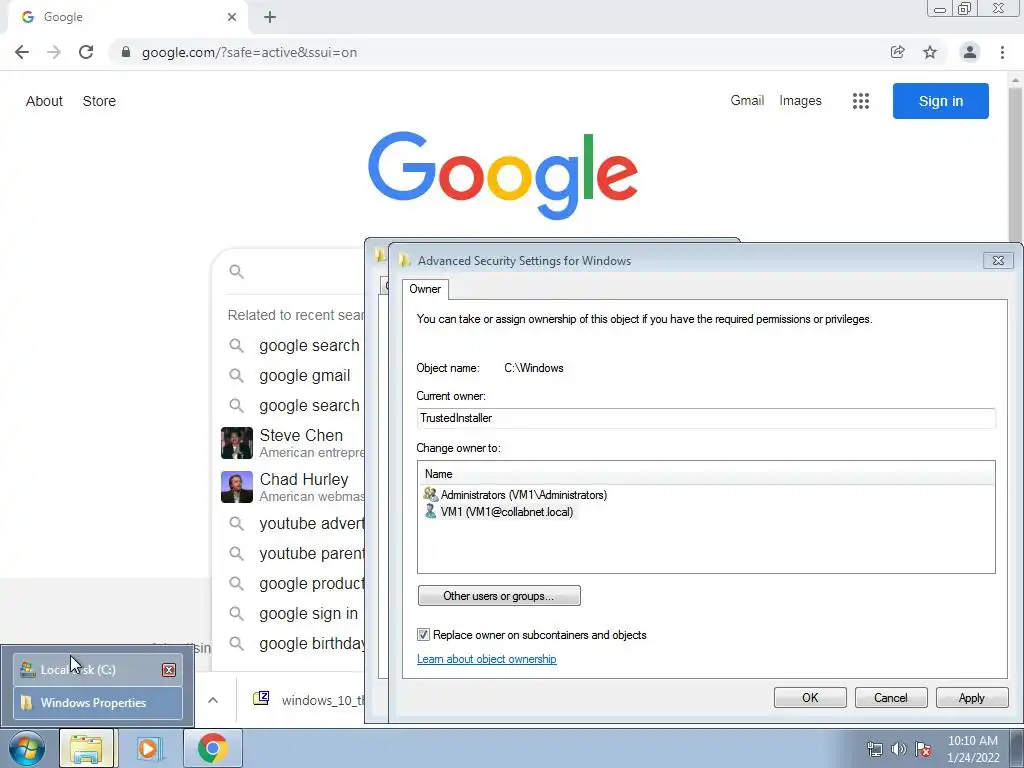The height and width of the screenshot is (768, 1024).
Task: Reload the Google page
Action: tap(86, 52)
